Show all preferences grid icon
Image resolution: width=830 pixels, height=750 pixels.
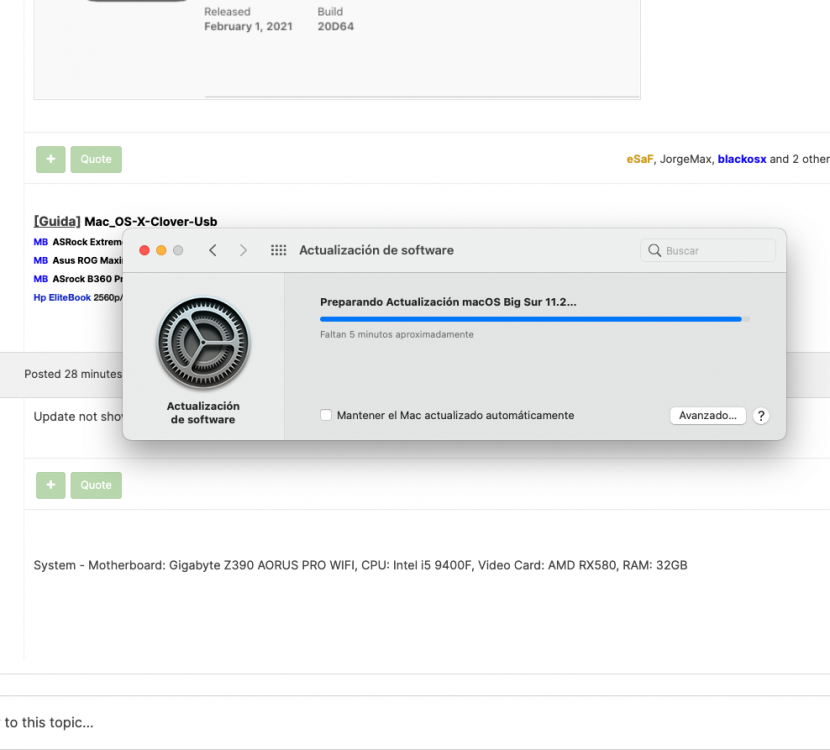point(278,250)
